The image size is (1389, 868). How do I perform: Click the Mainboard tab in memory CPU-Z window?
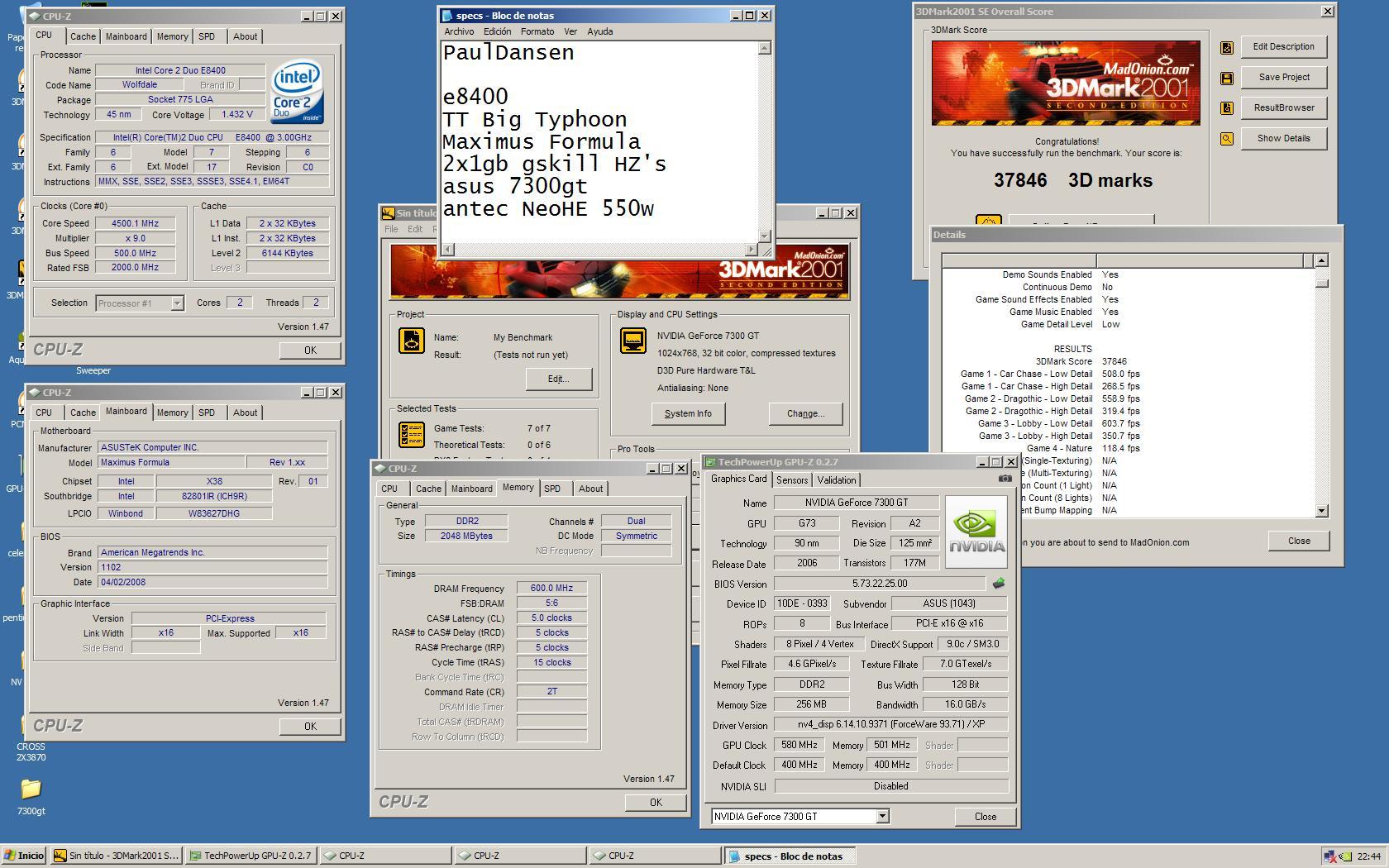click(x=471, y=489)
